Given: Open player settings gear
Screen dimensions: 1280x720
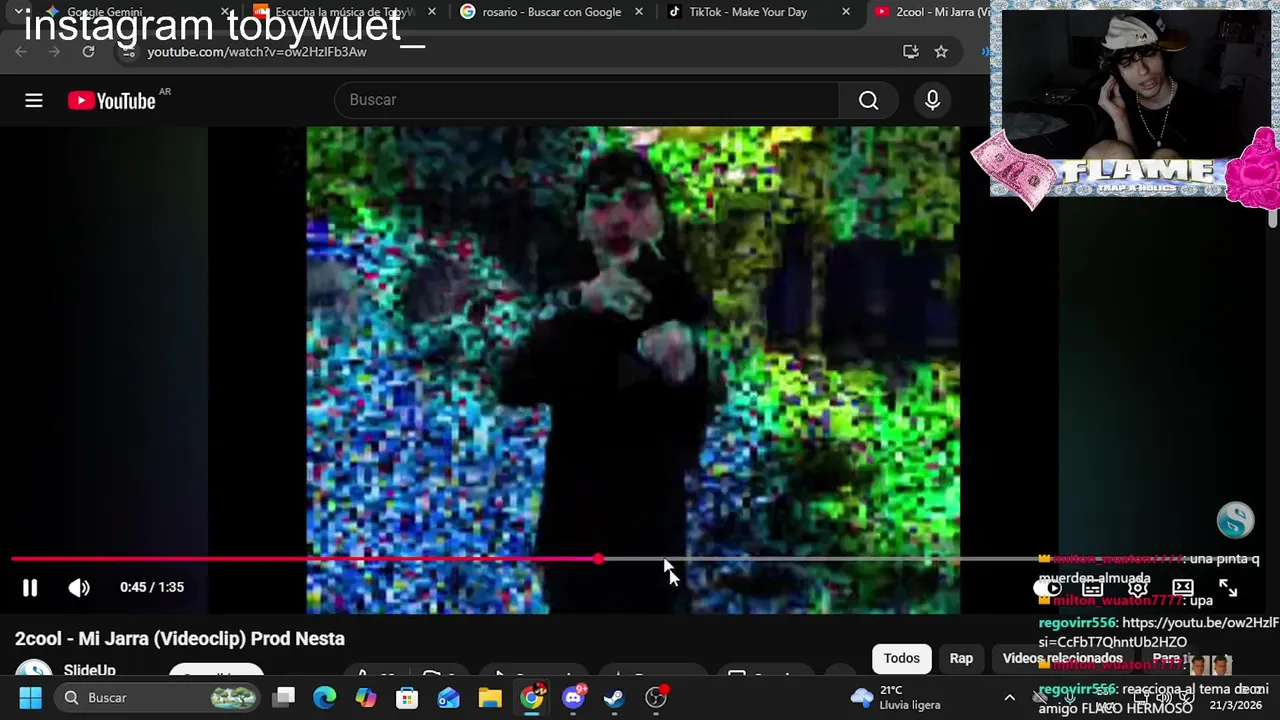Looking at the screenshot, I should tap(1137, 588).
